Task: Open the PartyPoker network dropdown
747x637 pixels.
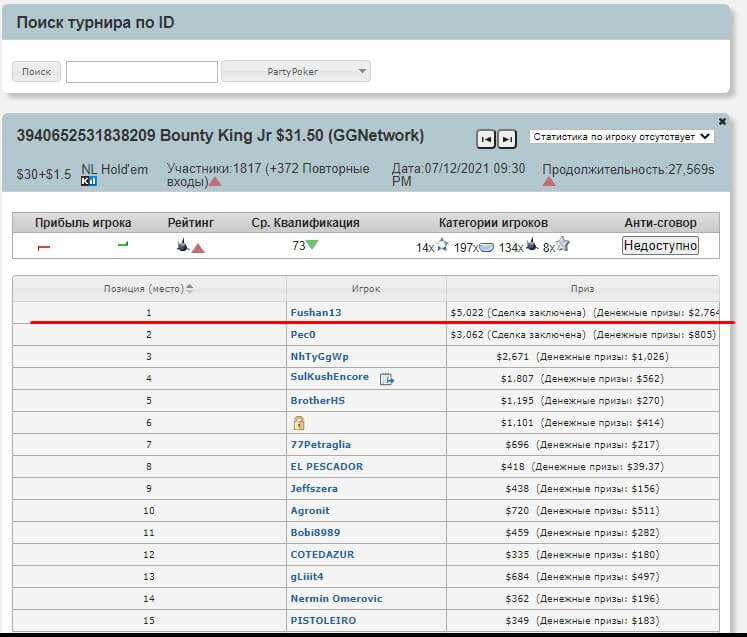Action: pos(295,71)
